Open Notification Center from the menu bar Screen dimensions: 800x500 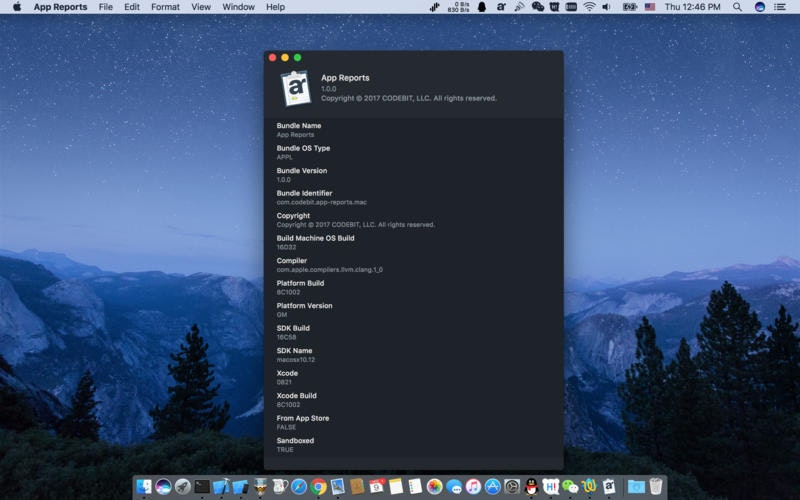781,7
